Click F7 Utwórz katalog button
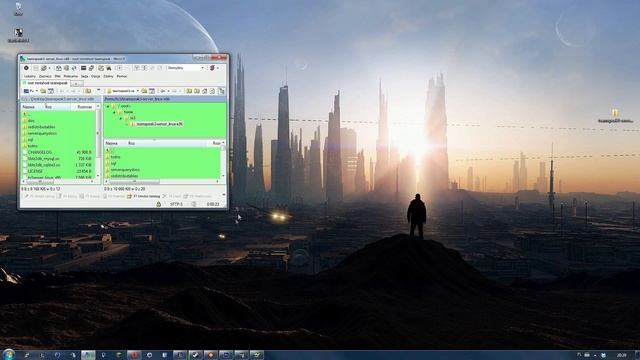The width and height of the screenshot is (640, 360). click(x=143, y=196)
